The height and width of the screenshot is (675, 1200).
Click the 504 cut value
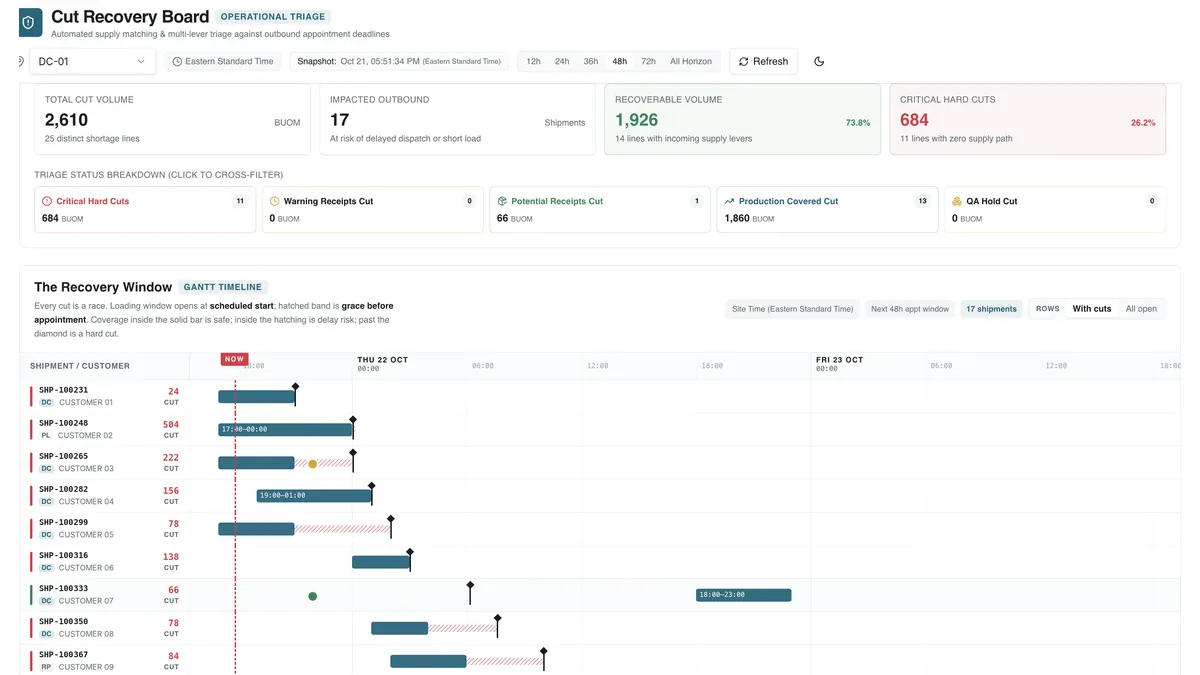(171, 424)
